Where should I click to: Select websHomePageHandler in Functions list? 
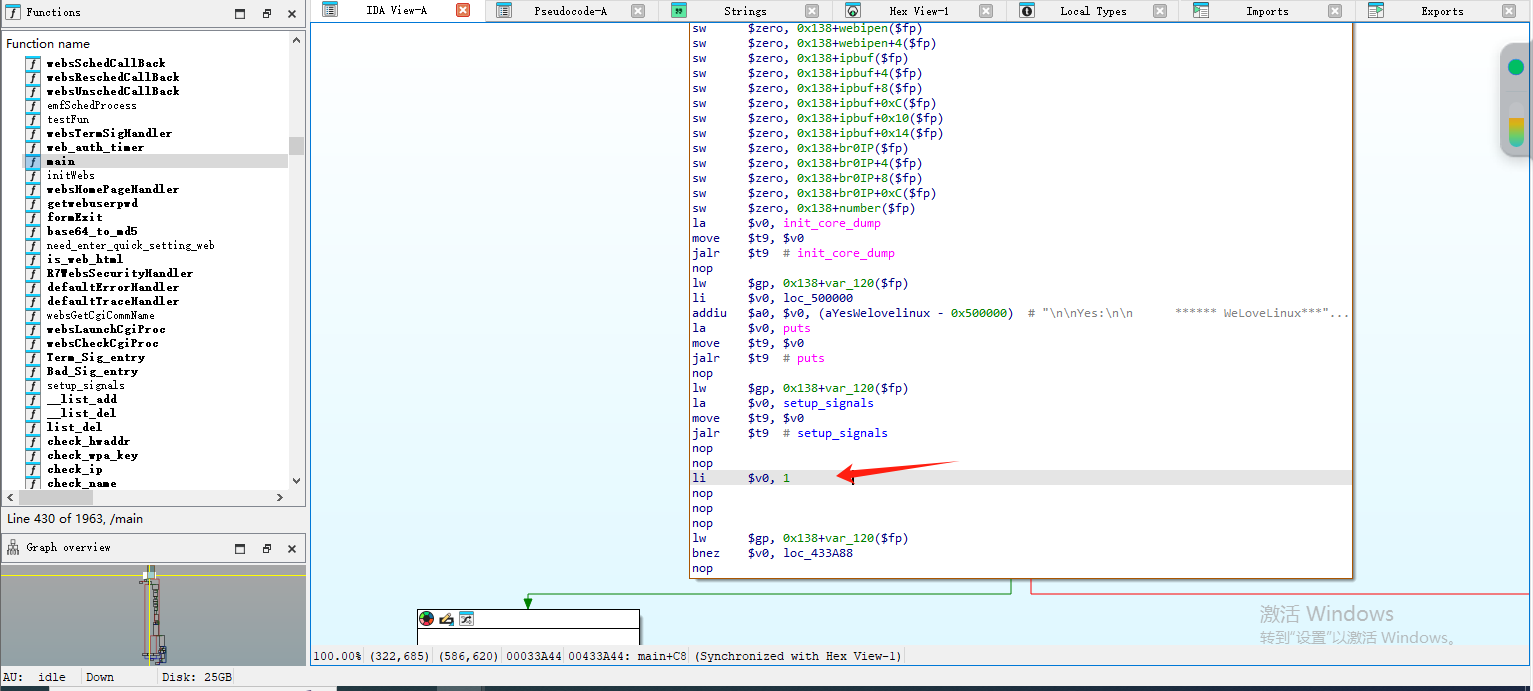pos(113,189)
